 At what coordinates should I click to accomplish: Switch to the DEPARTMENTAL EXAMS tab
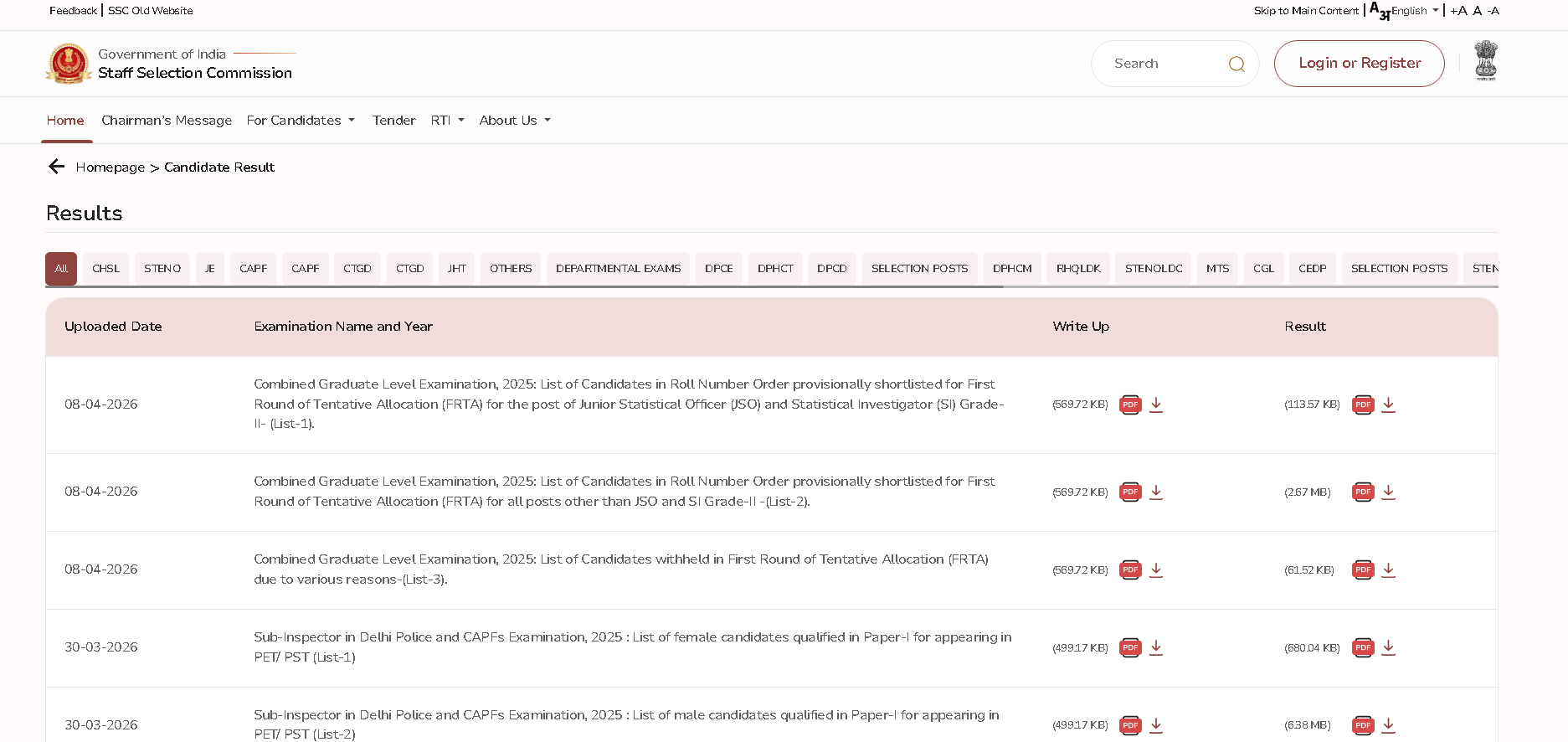pyautogui.click(x=618, y=269)
